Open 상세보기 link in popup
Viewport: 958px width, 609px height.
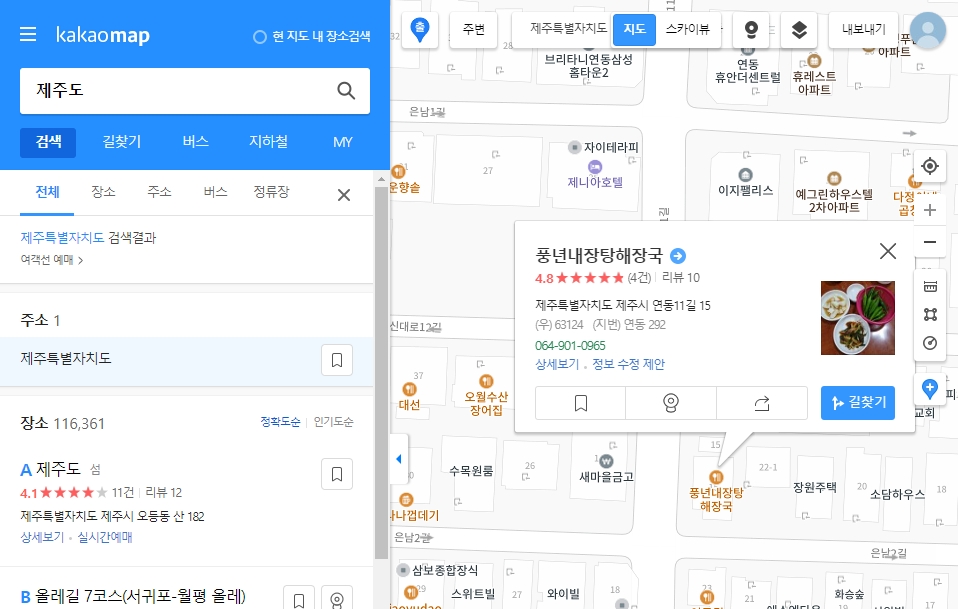point(557,364)
